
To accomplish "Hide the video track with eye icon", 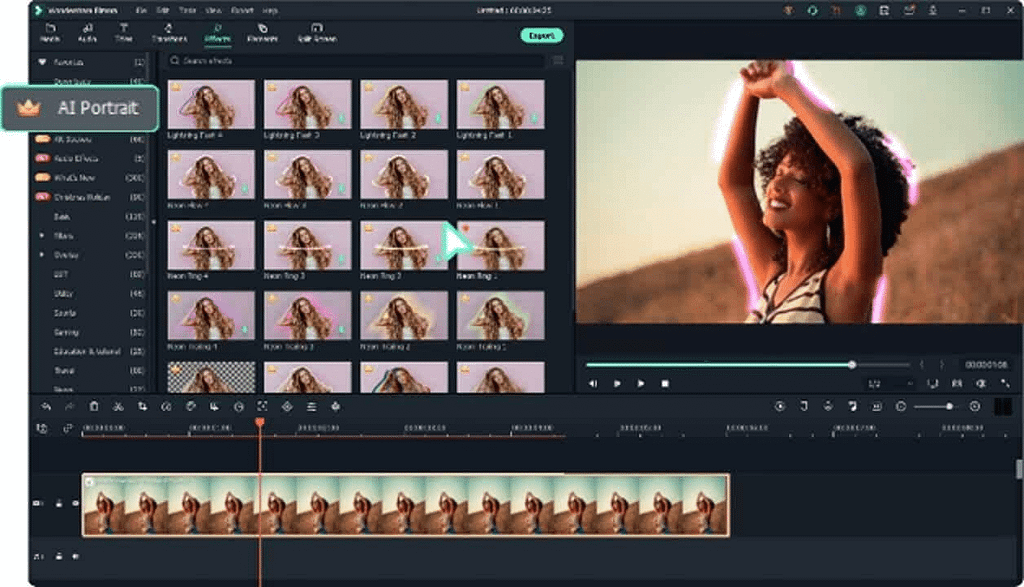I will point(75,503).
